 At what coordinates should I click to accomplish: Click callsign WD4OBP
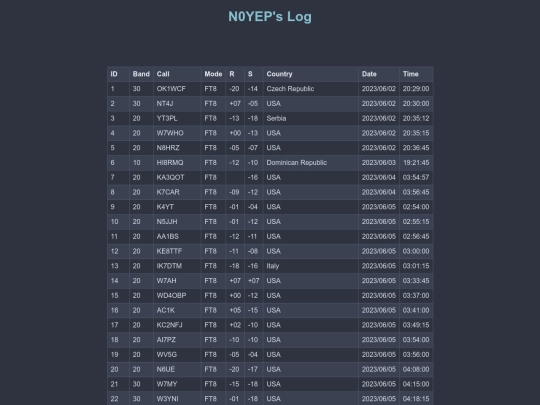[172, 296]
